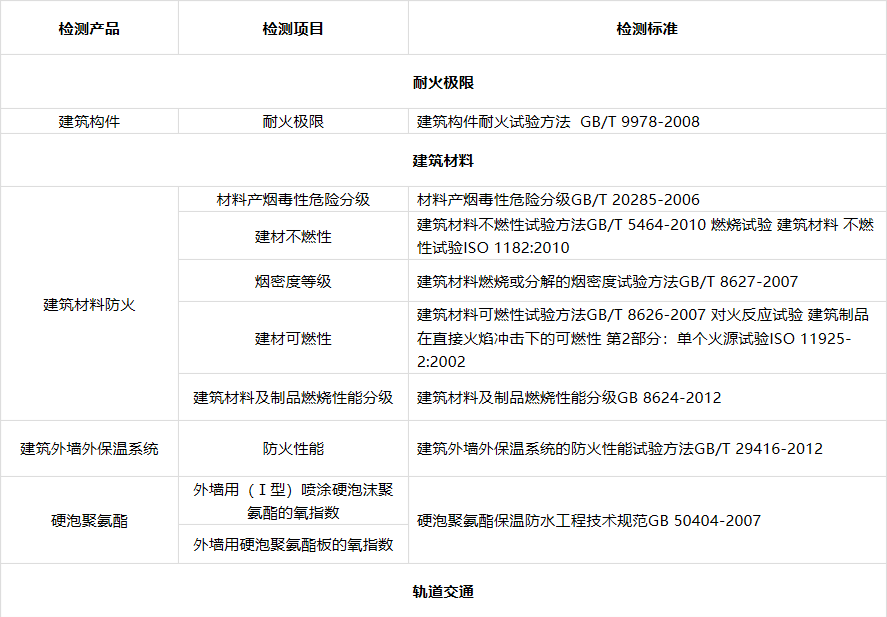The image size is (887, 617).
Task: Click the 建筑材料 section heading row
Action: pos(443,160)
